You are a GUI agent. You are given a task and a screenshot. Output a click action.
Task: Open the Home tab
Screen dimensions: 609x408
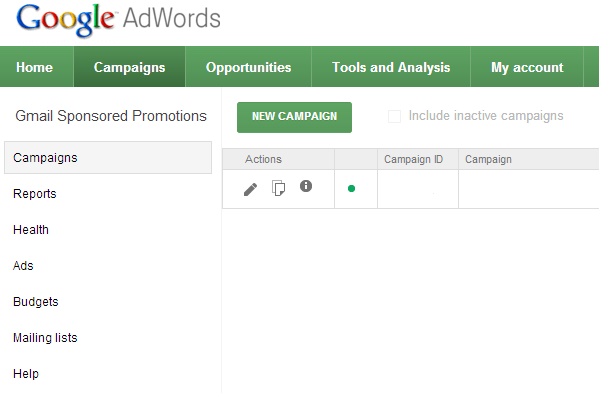coord(35,67)
